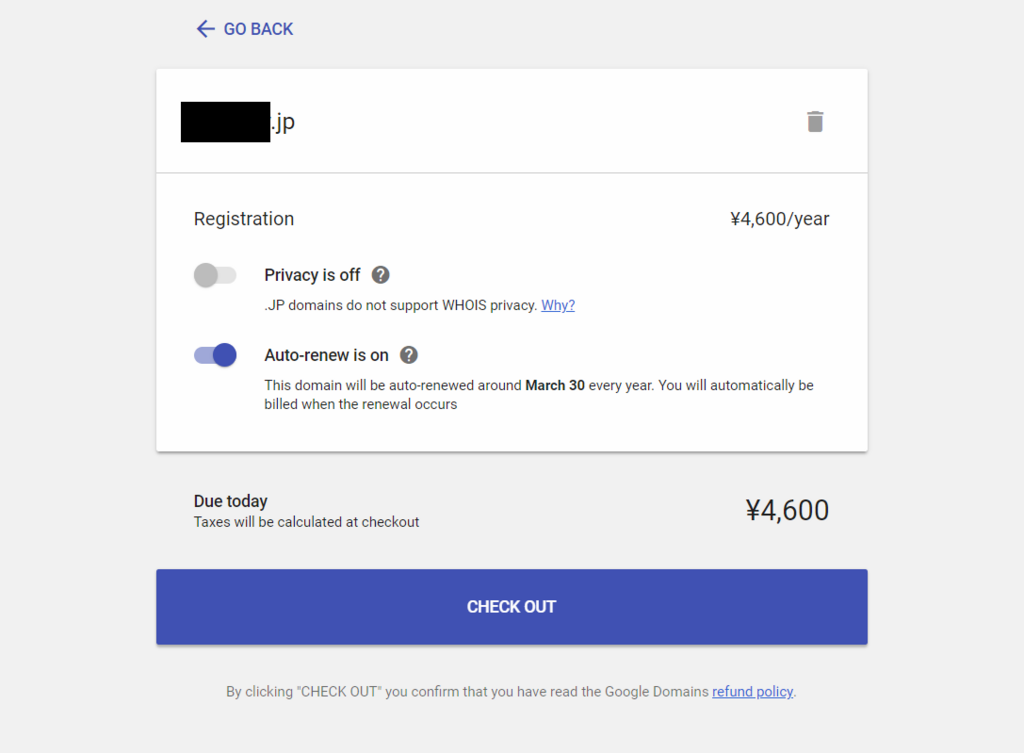Click the Due today heading
Viewport: 1024px width, 753px height.
[x=231, y=501]
